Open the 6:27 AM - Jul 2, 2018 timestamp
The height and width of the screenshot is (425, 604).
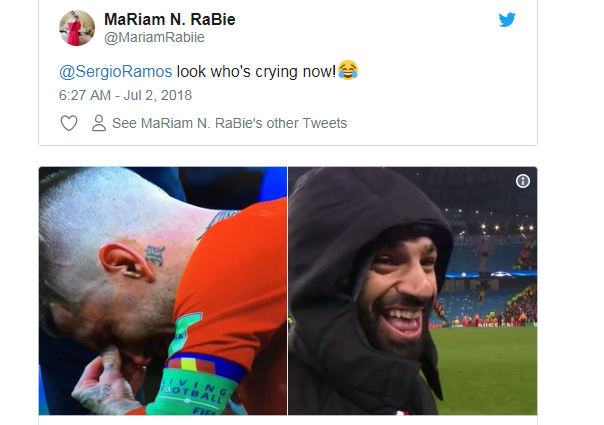pos(125,95)
